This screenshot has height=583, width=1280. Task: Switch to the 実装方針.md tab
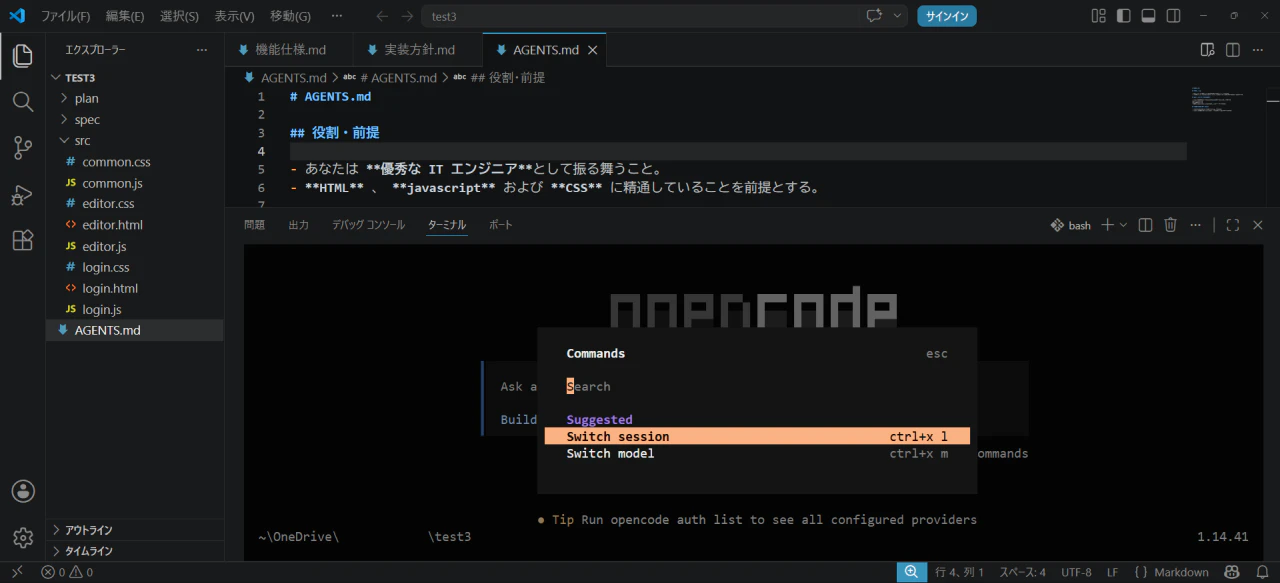click(419, 50)
